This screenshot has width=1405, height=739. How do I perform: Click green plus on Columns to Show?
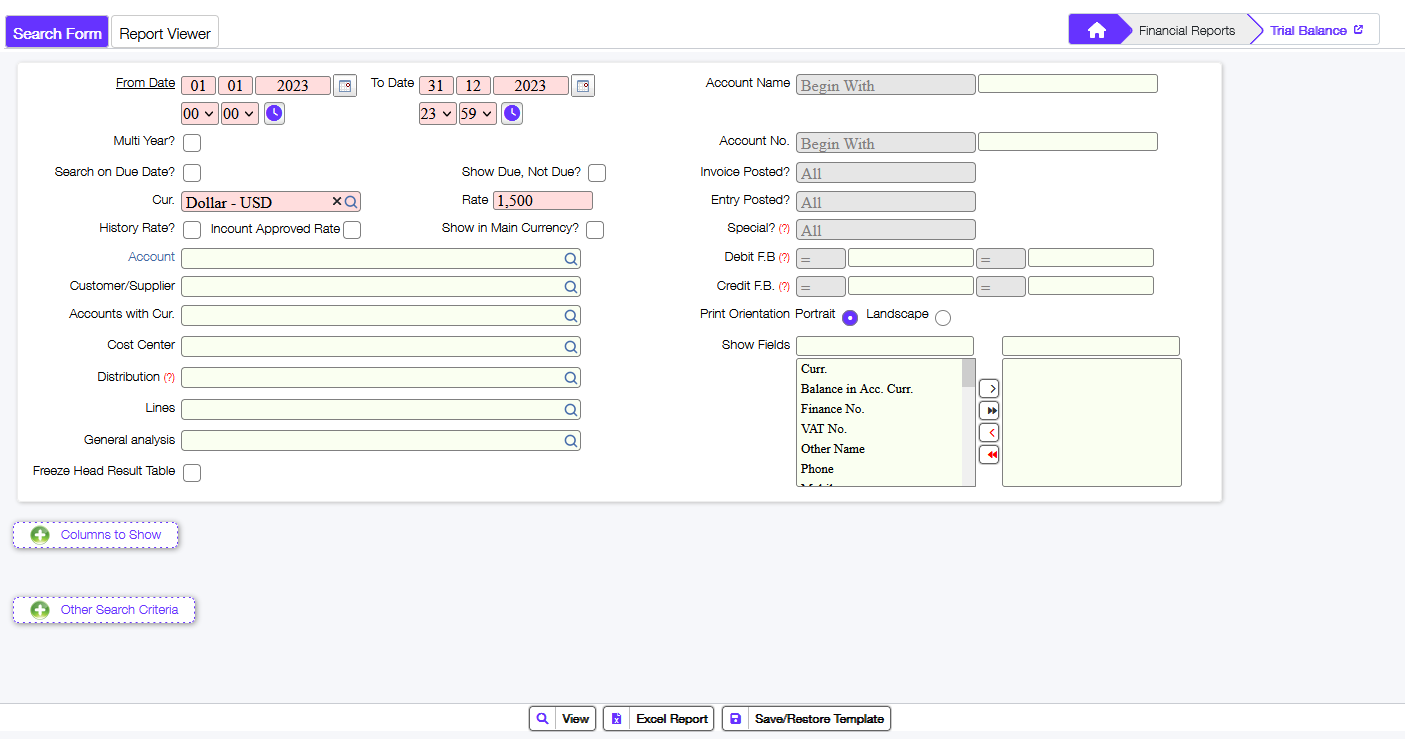click(x=40, y=535)
